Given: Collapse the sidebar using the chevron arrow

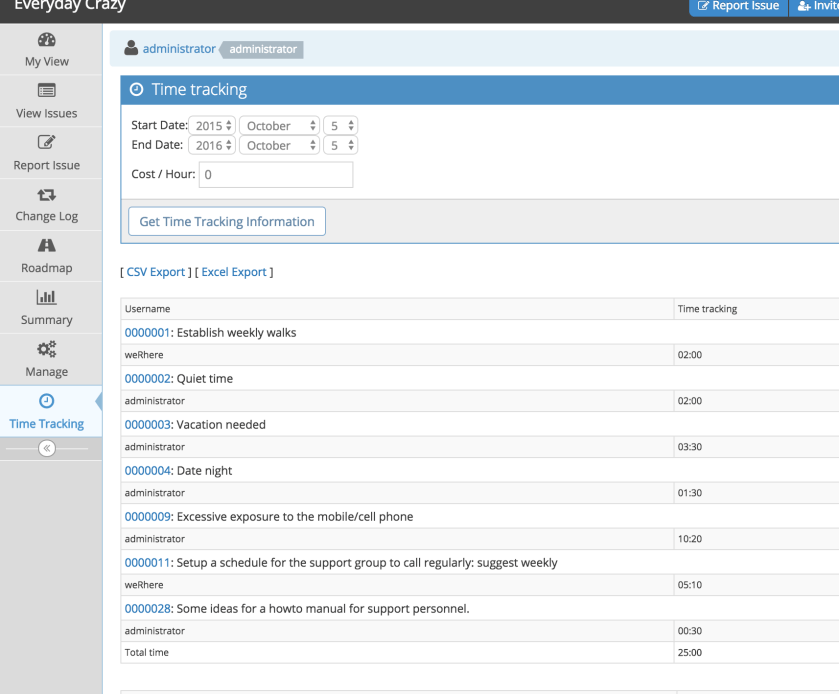Looking at the screenshot, I should (x=46, y=448).
